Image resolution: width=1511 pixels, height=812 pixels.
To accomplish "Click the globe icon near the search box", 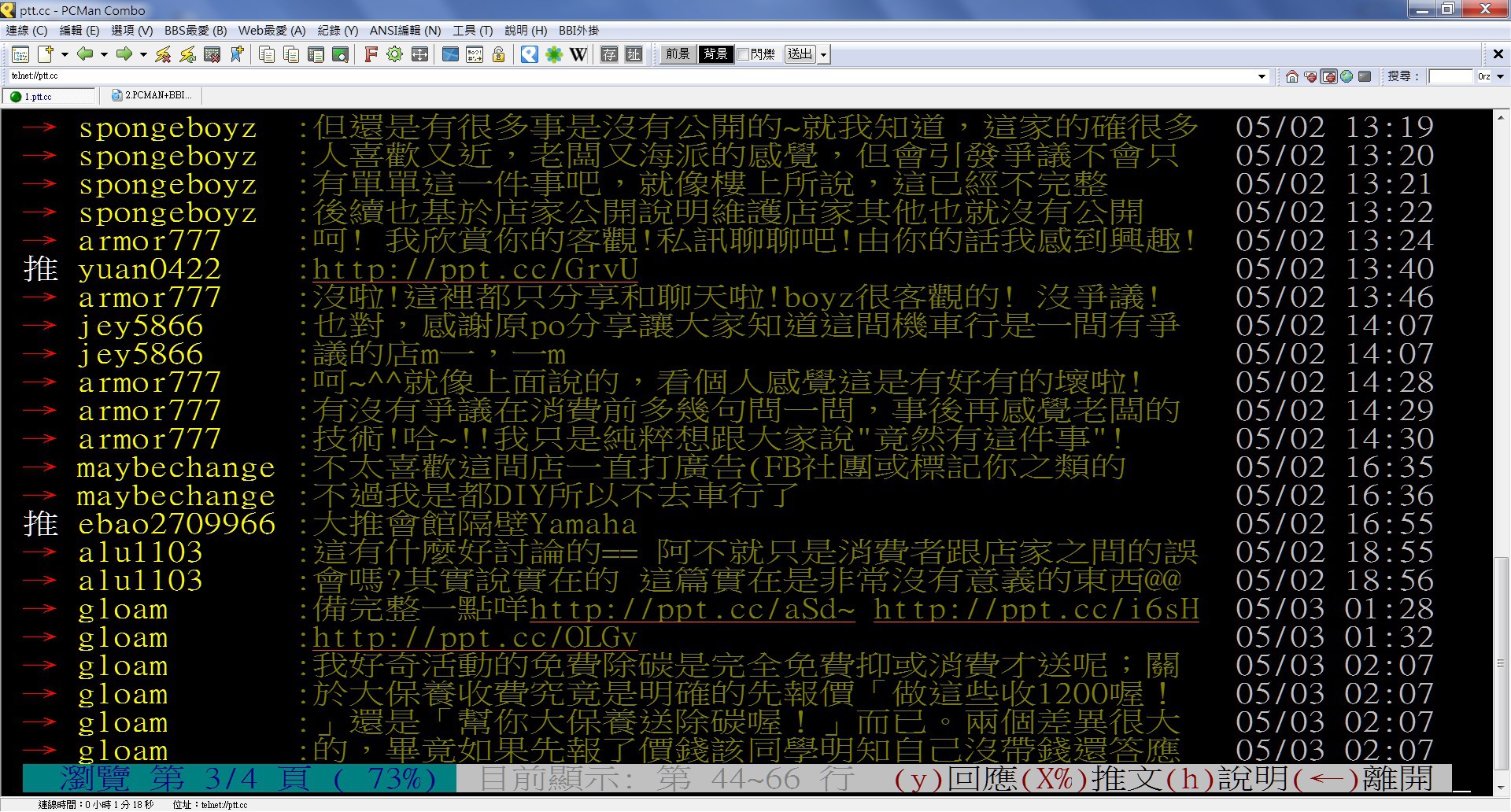I will point(1347,76).
